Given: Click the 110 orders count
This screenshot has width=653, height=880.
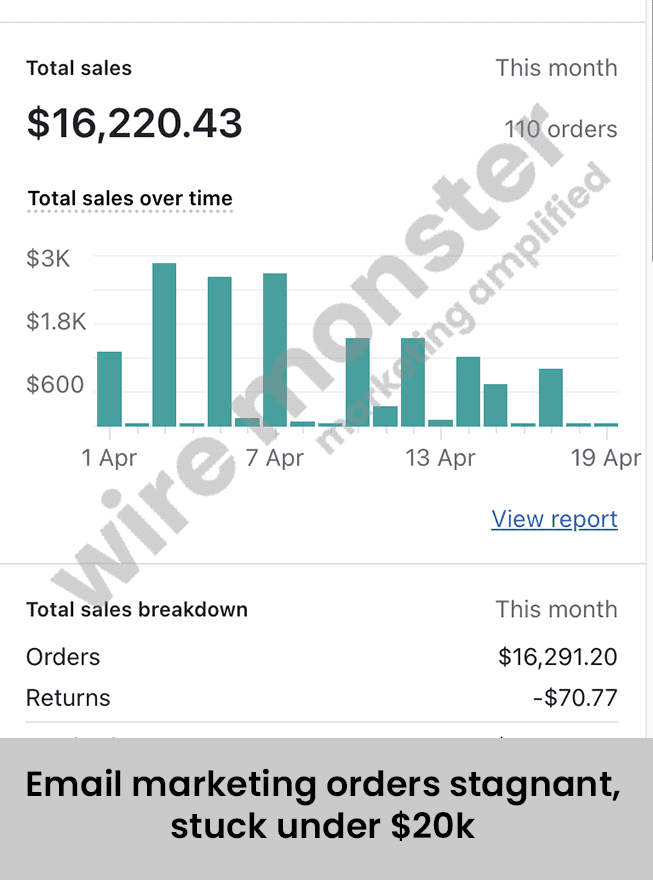Looking at the screenshot, I should [561, 129].
